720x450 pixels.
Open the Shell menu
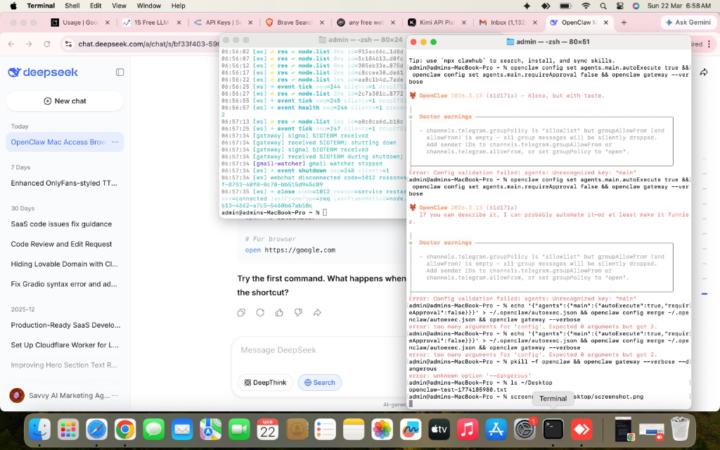click(72, 6)
